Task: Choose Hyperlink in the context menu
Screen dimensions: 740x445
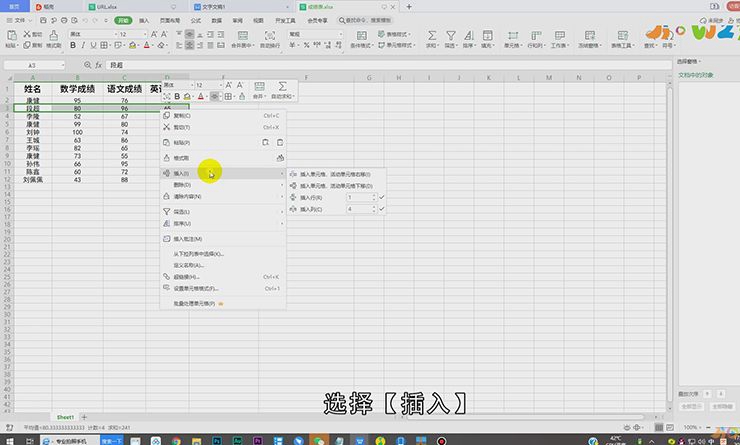Action: point(224,277)
